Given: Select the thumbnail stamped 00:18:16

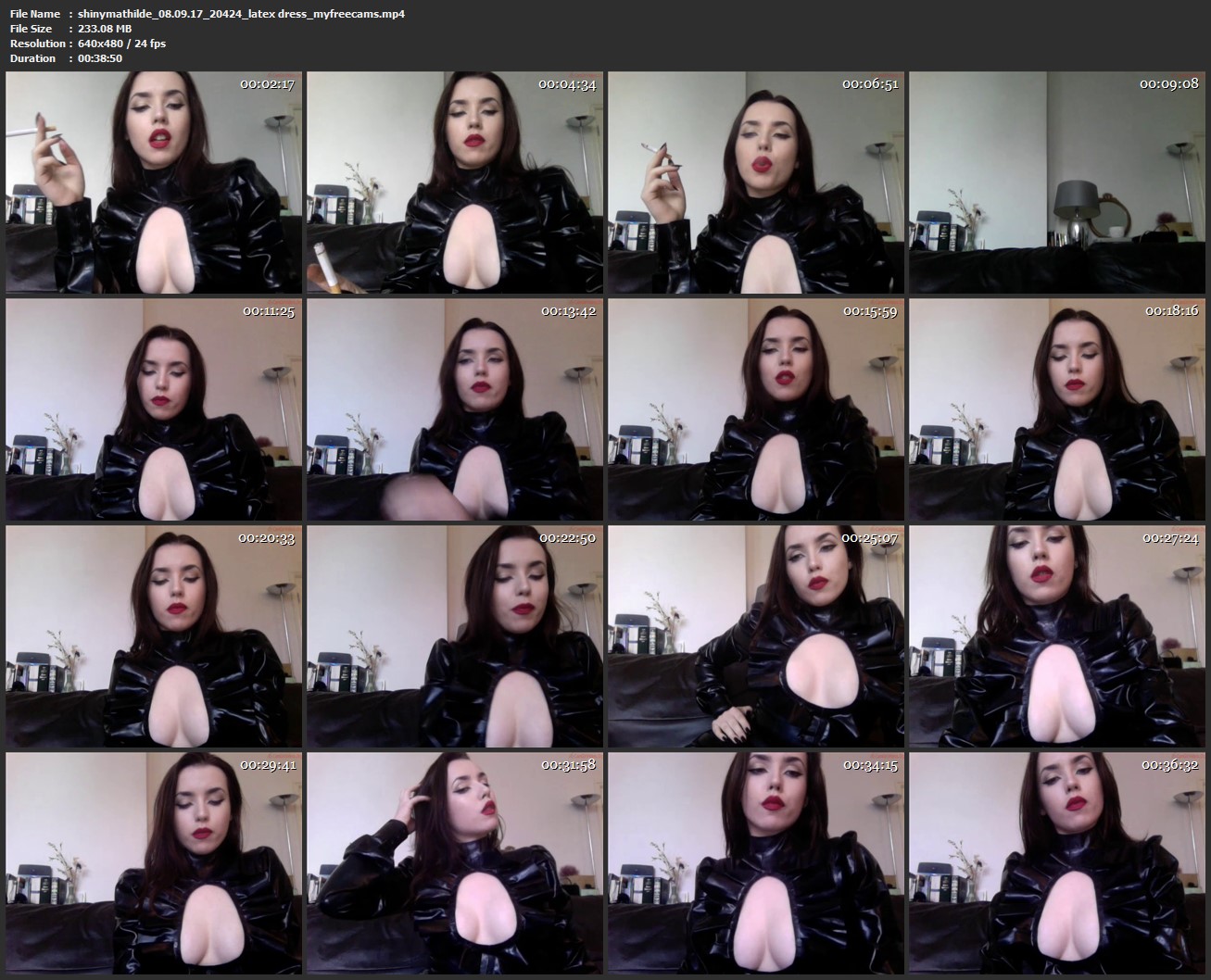Looking at the screenshot, I should pyautogui.click(x=1057, y=409).
